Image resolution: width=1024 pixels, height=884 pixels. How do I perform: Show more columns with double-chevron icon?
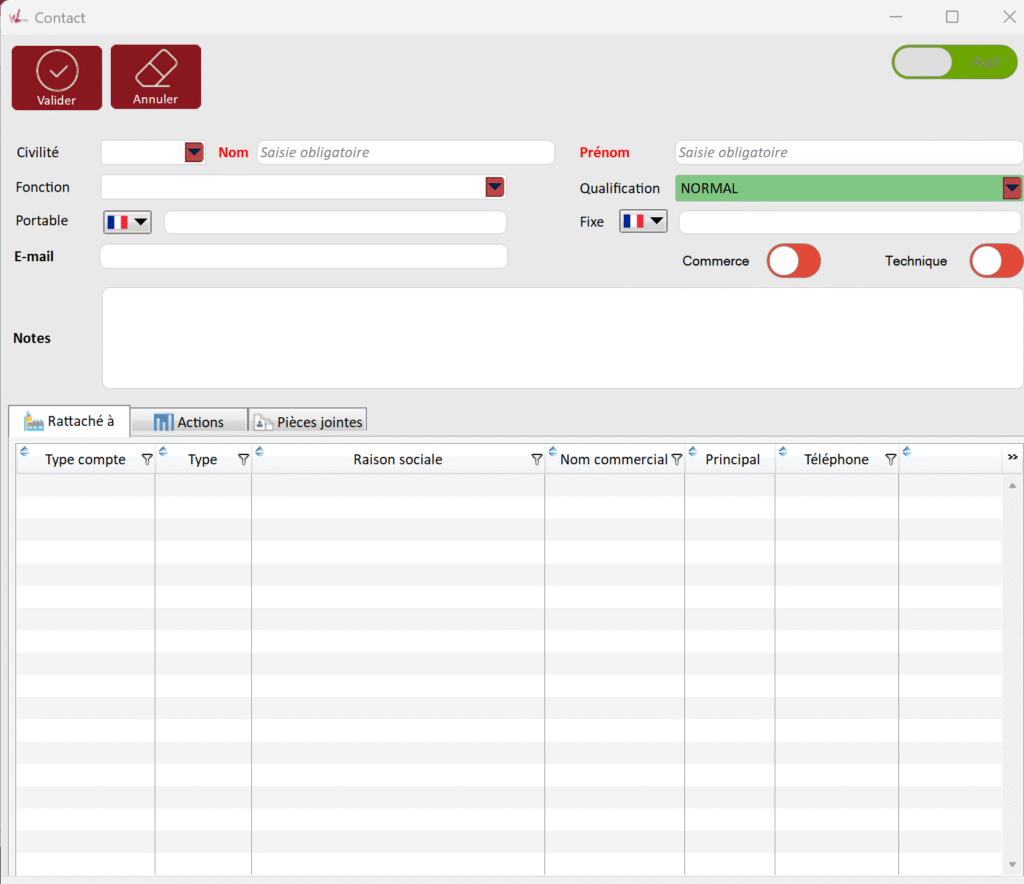(x=1012, y=457)
